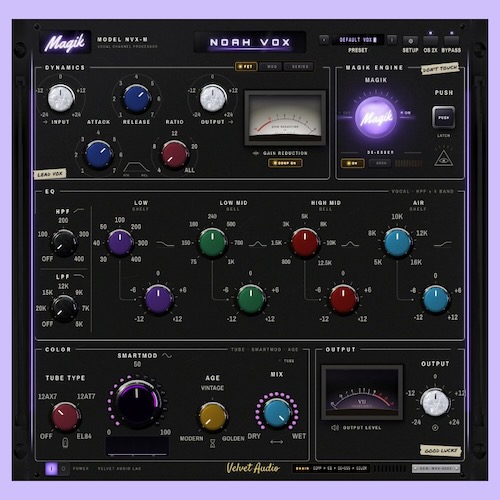Image resolution: width=500 pixels, height=500 pixels.
Task: Open the Setup gear button
Action: pos(410,41)
